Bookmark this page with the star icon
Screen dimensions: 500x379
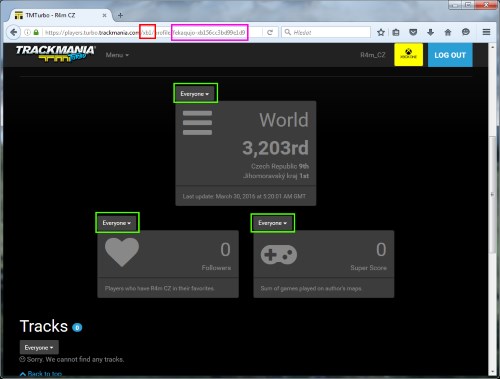(381, 32)
